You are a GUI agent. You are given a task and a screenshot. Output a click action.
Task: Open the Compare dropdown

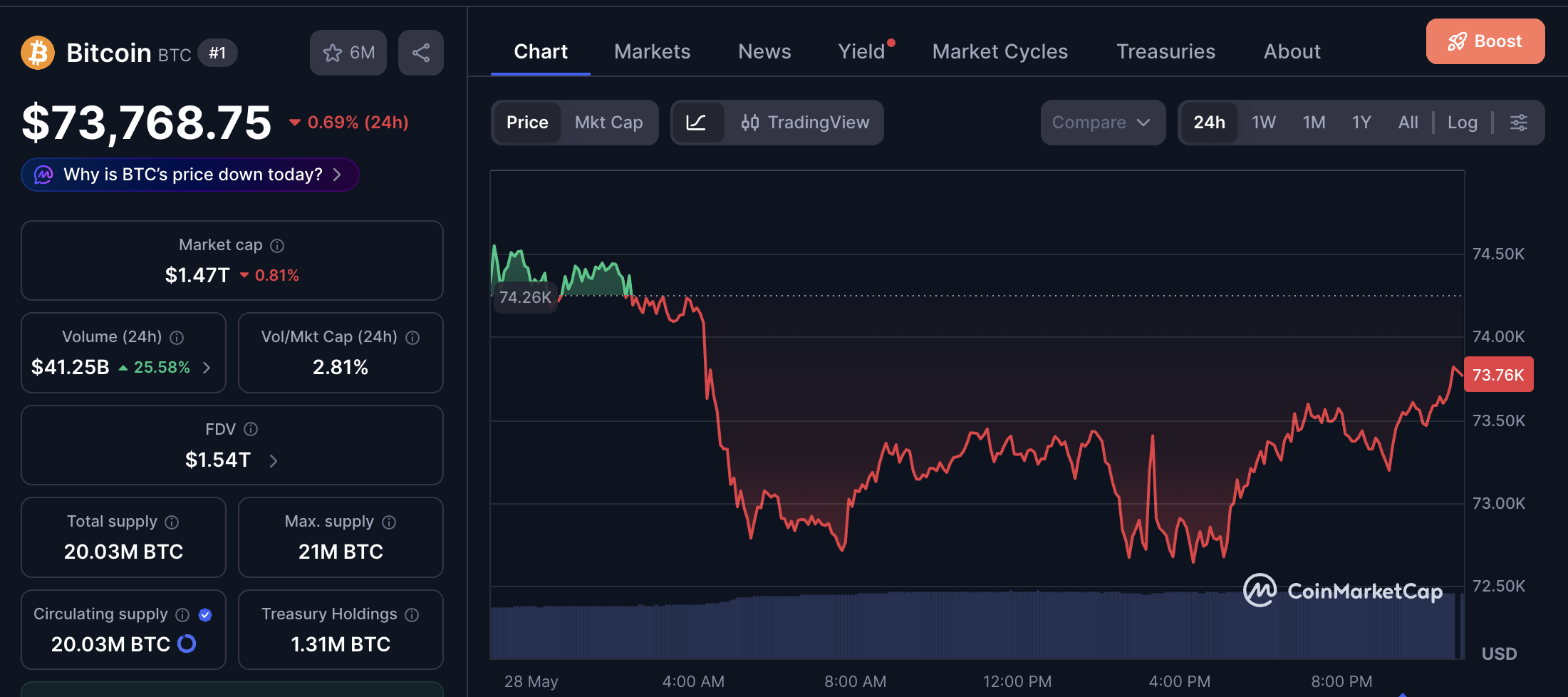pyautogui.click(x=1103, y=123)
